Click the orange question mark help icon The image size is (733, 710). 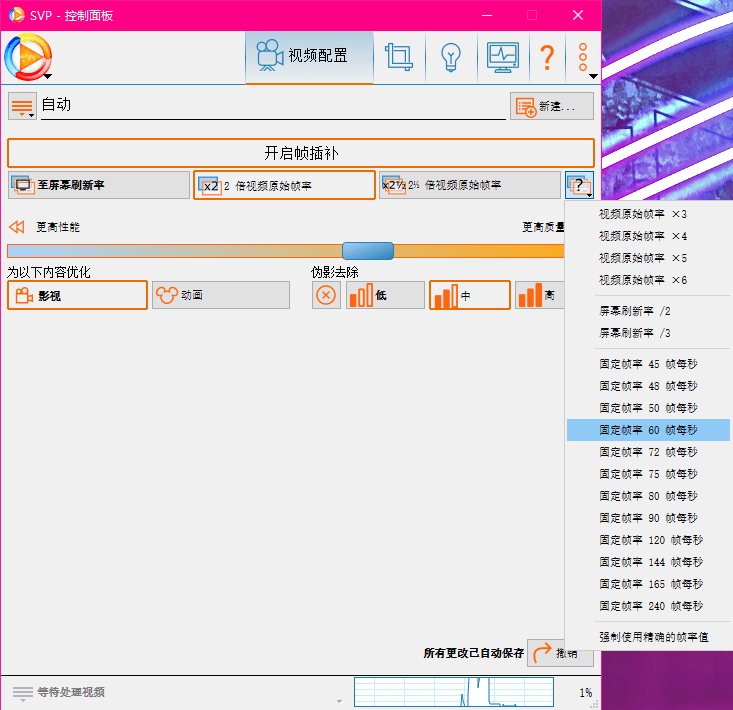[x=546, y=57]
